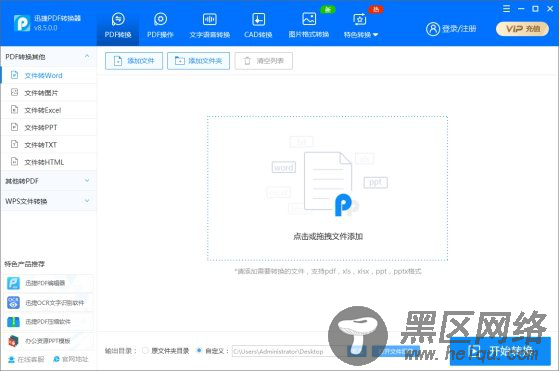Switch to the CAD转换 tab

coord(258,25)
